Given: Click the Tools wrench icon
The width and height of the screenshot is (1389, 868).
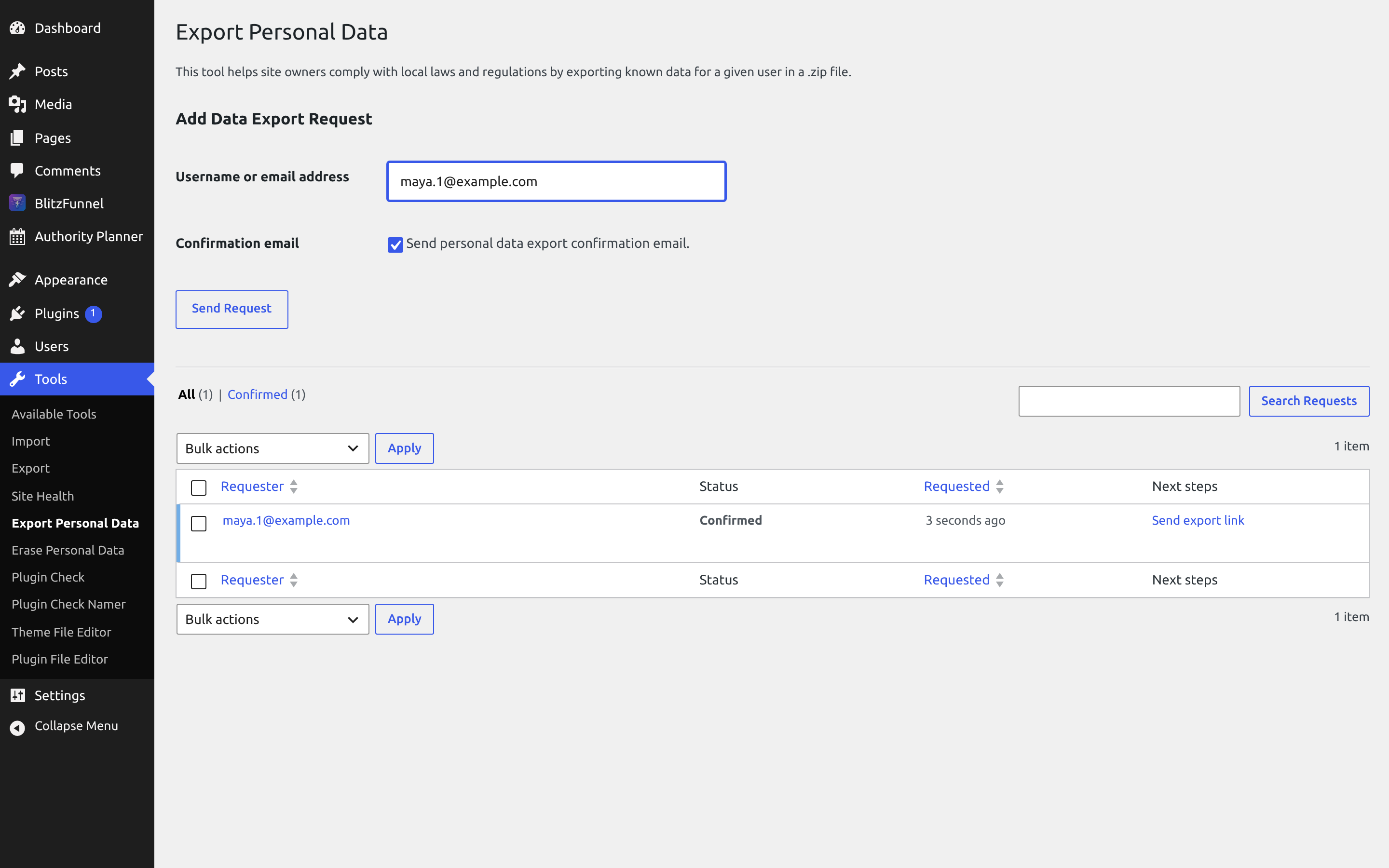Looking at the screenshot, I should click(17, 379).
